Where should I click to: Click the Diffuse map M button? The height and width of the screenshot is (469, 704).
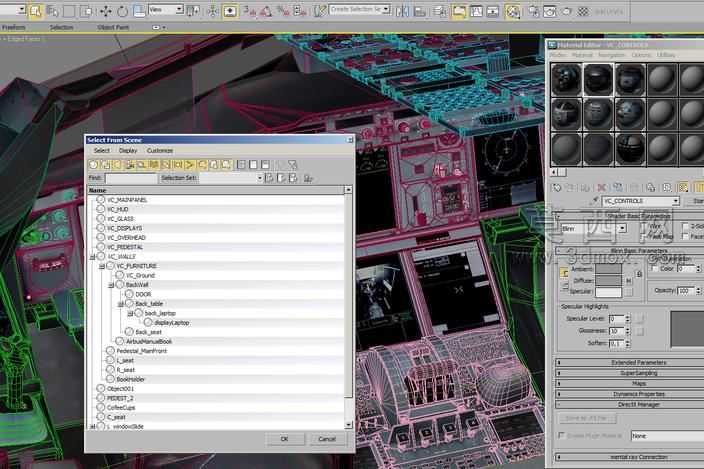pyautogui.click(x=629, y=281)
